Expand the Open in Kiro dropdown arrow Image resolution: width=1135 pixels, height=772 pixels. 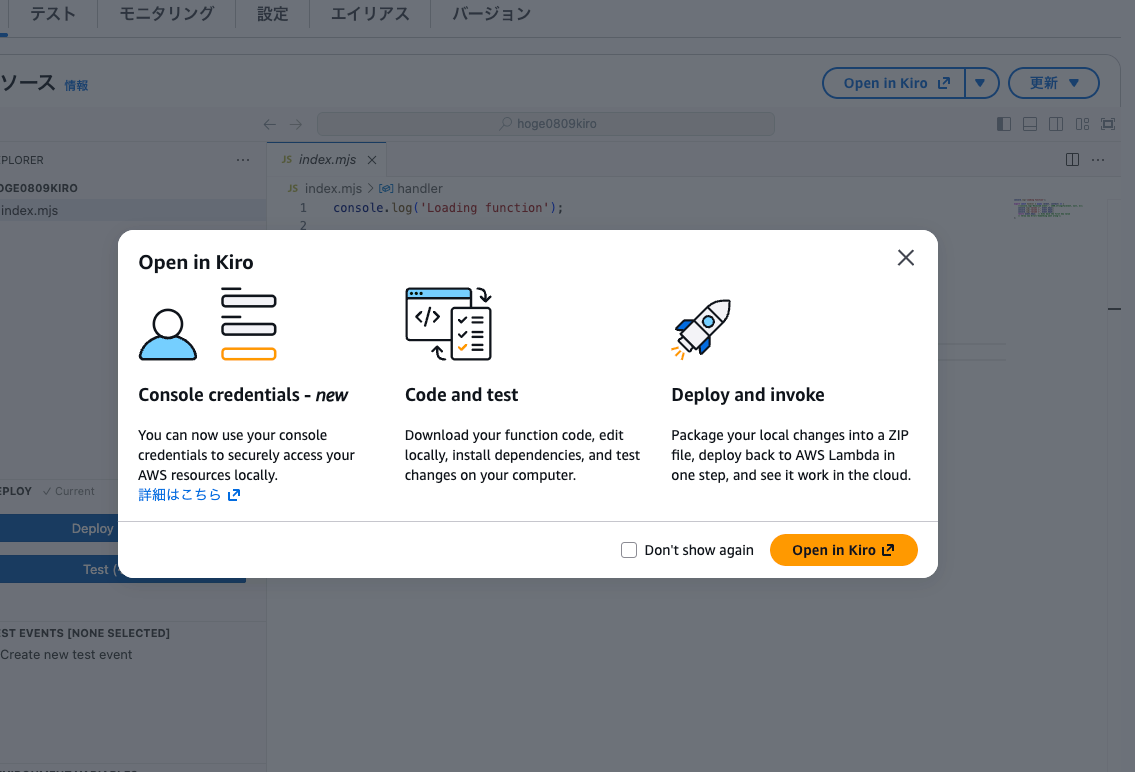tap(981, 83)
